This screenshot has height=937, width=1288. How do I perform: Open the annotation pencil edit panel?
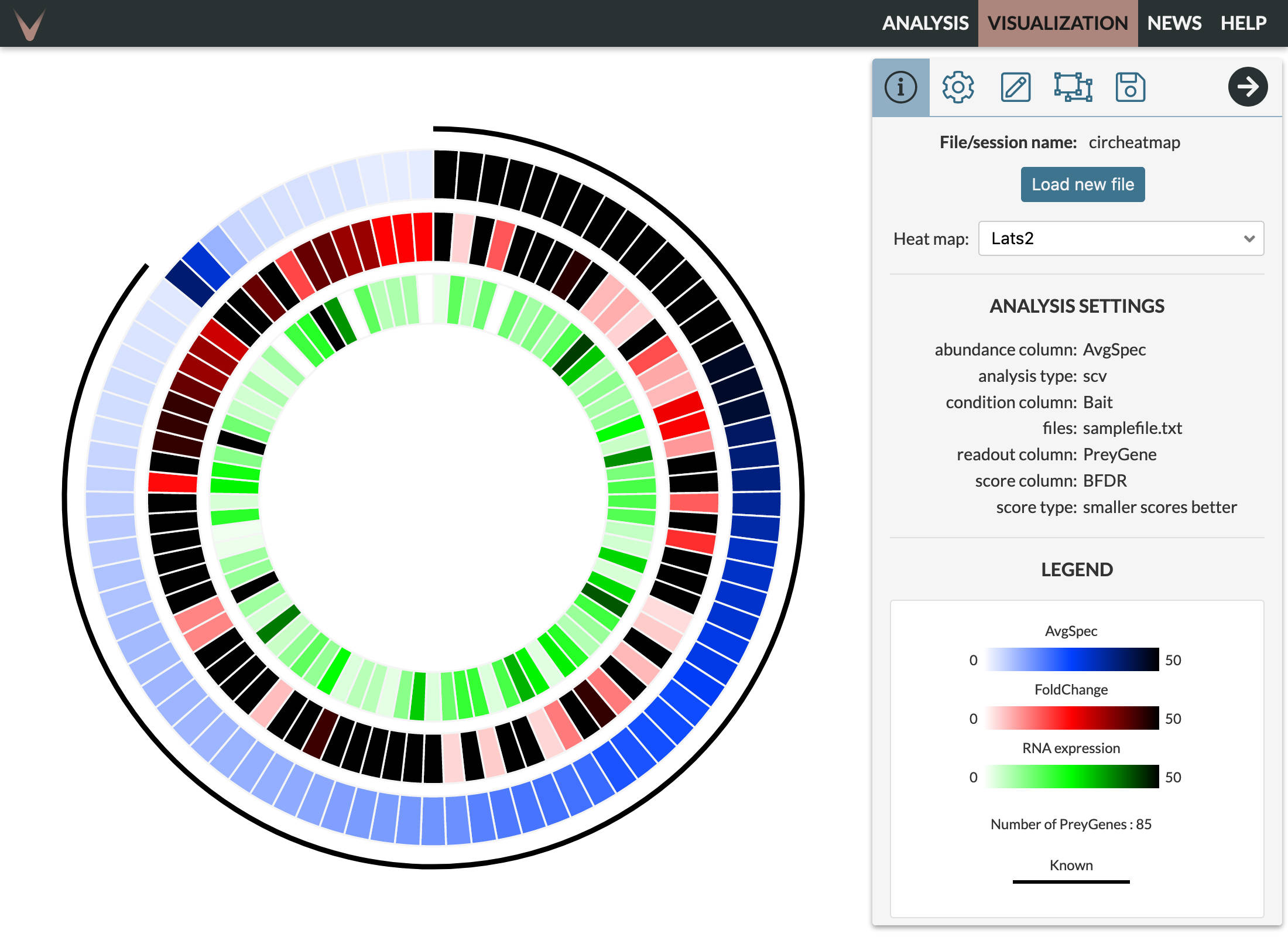pyautogui.click(x=1015, y=87)
